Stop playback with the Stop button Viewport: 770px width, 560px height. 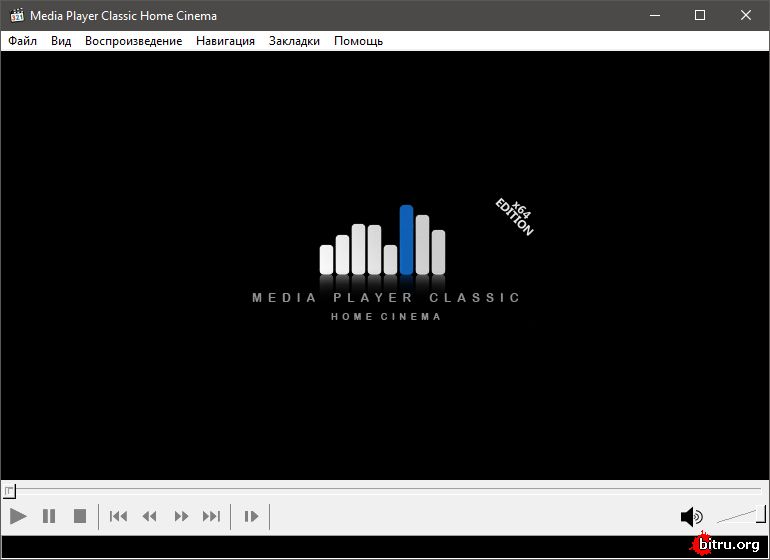pyautogui.click(x=80, y=516)
